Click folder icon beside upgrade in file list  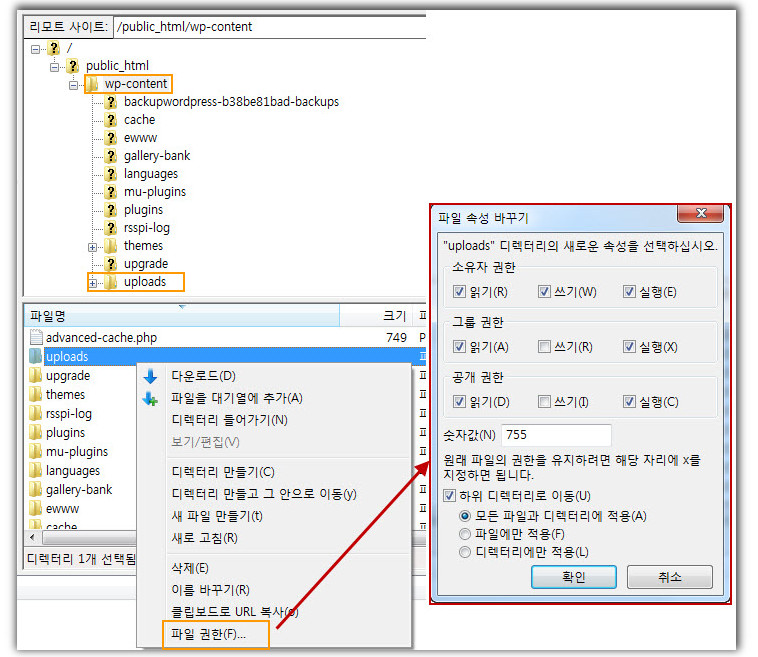35,375
